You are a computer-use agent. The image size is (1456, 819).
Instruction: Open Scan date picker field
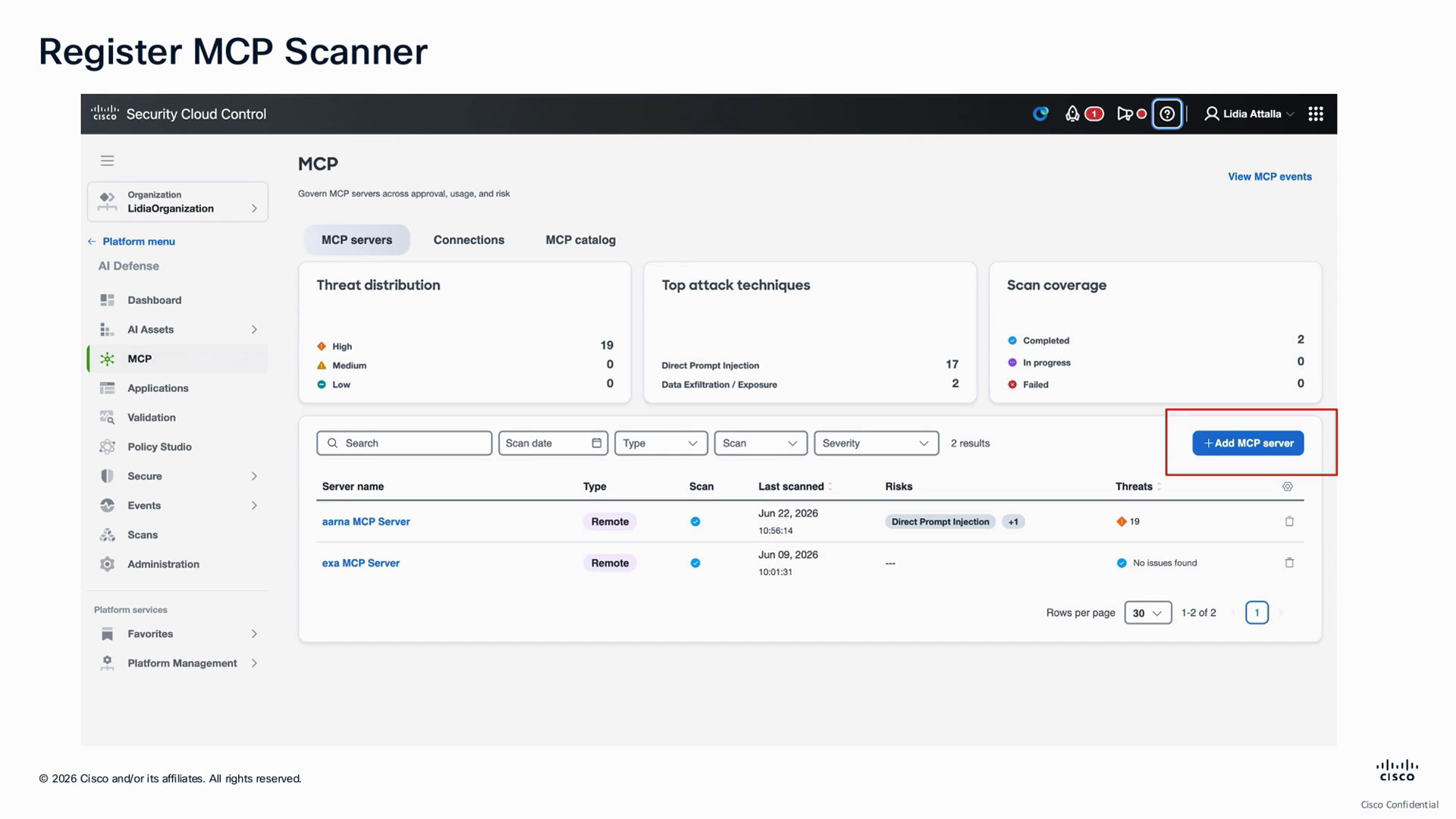[553, 444]
